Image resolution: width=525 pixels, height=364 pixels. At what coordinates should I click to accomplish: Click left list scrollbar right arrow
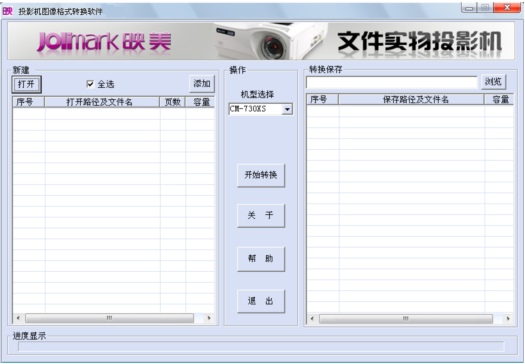[x=209, y=318]
